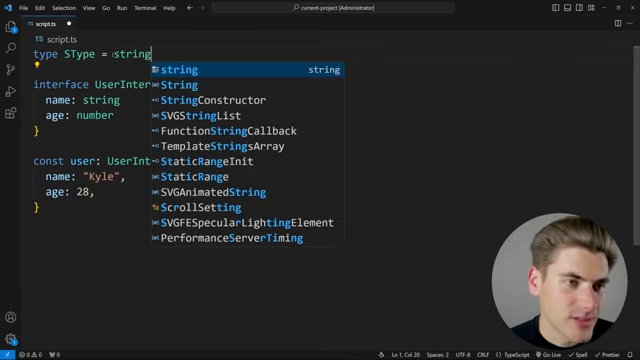
Task: Click the ports forwarded status item
Action: pos(55,355)
